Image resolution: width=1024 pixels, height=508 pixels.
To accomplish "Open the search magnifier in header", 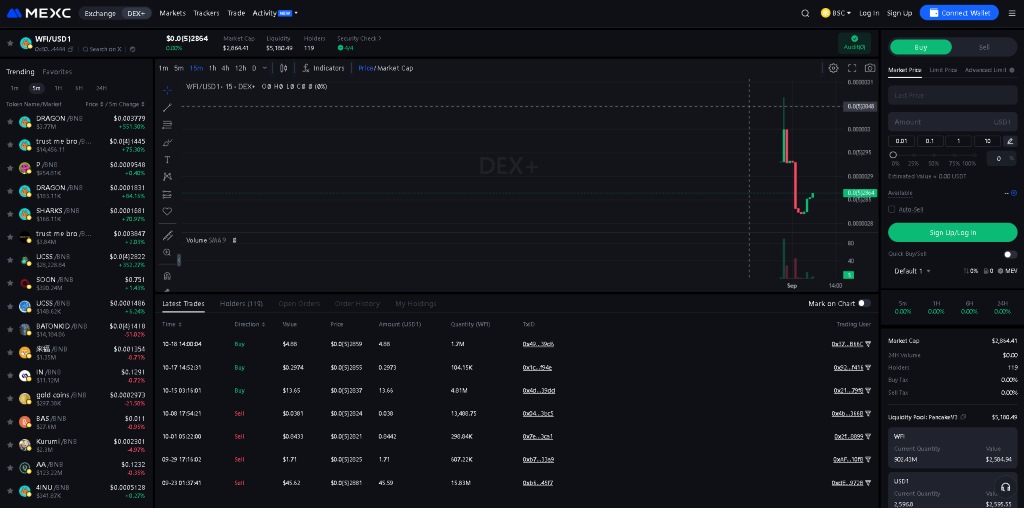I will click(806, 13).
